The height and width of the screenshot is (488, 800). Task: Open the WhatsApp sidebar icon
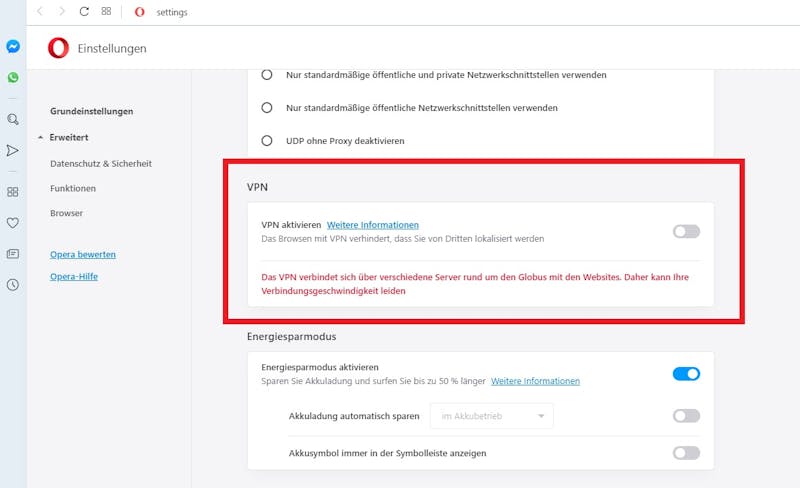pos(13,78)
